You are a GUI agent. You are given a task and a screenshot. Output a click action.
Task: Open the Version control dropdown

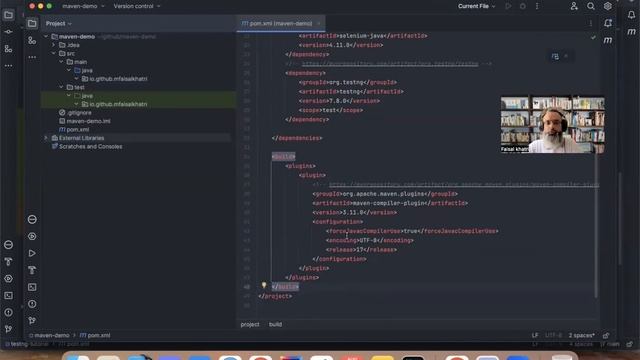coord(137,6)
